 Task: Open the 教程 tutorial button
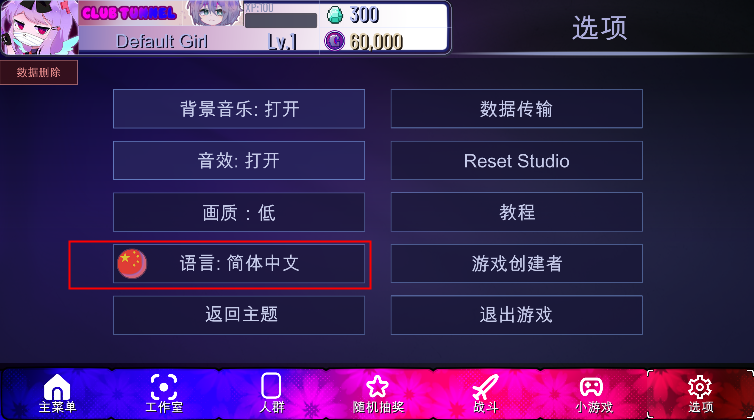coord(516,212)
